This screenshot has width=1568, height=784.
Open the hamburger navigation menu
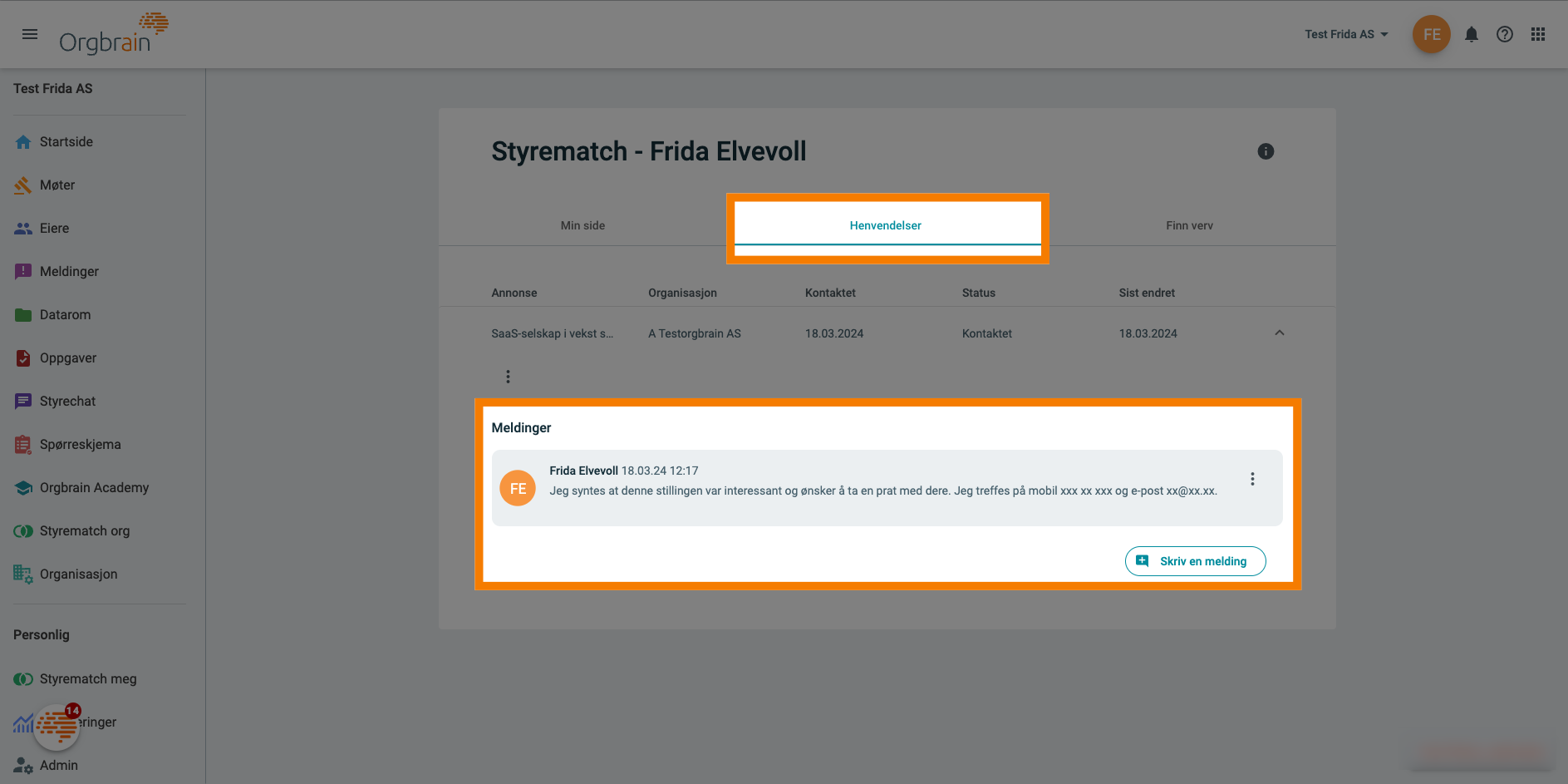click(x=30, y=34)
